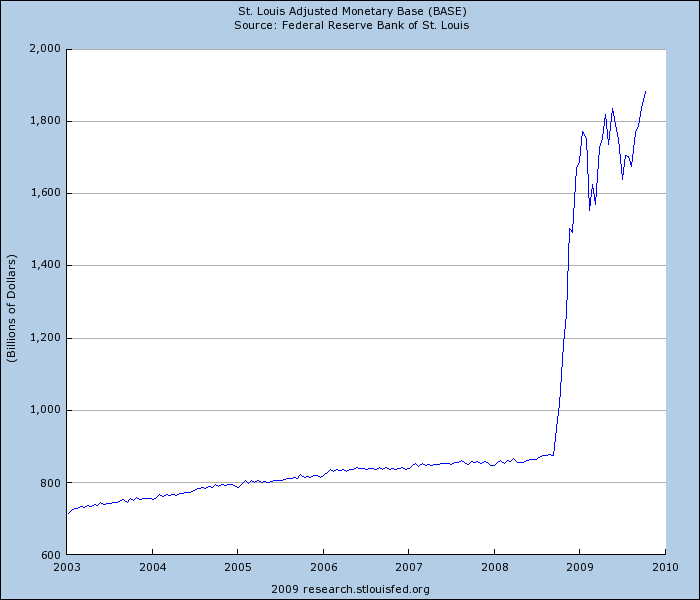Click the x-axis year label '2004'
Image resolution: width=700 pixels, height=600 pixels.
[x=152, y=567]
